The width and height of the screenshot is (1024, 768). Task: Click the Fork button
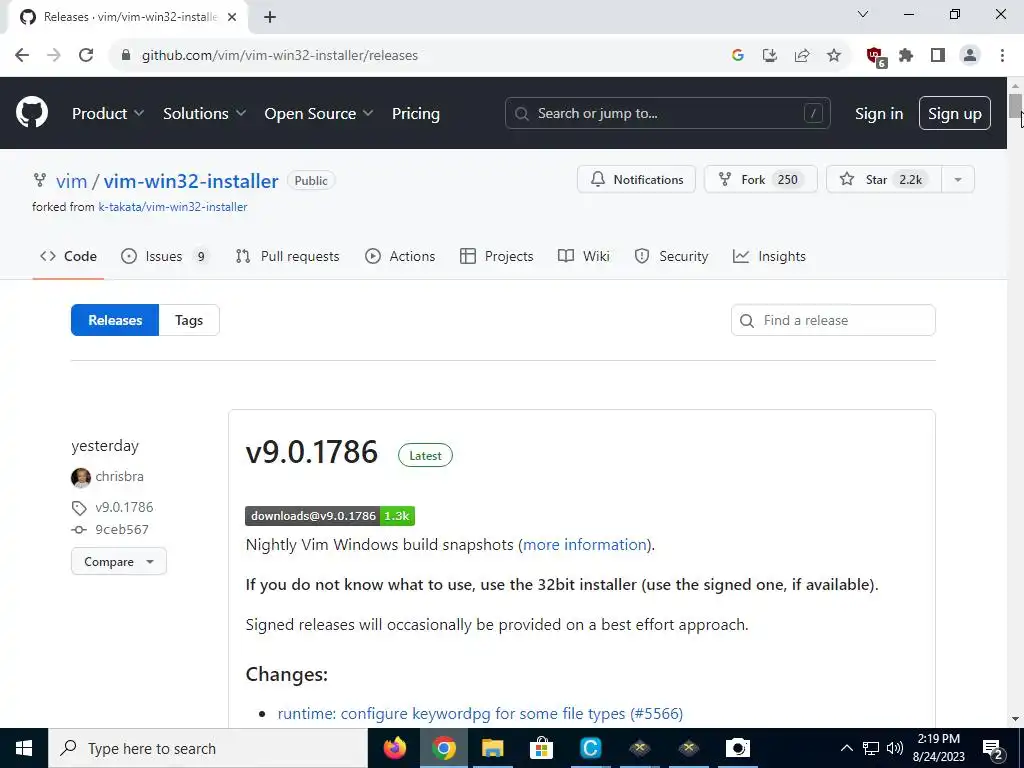point(760,180)
